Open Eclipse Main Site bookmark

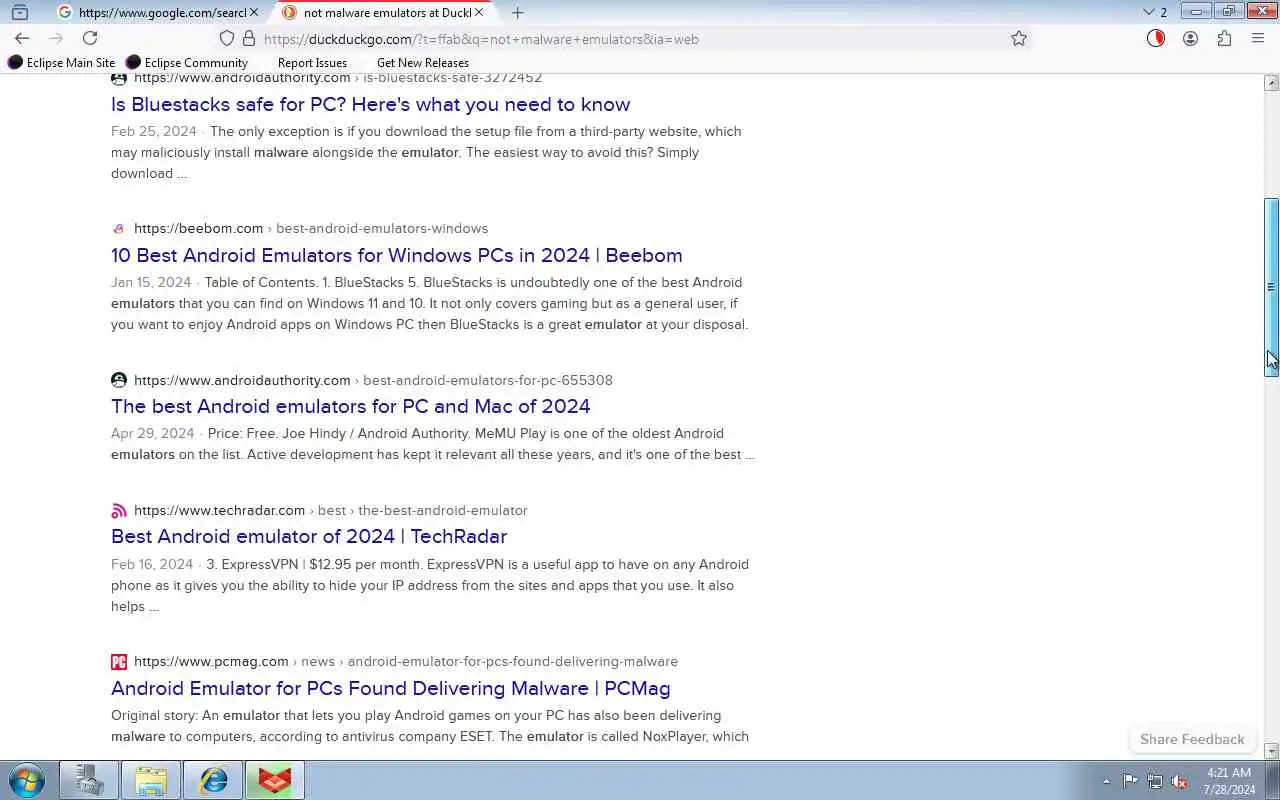(x=62, y=62)
